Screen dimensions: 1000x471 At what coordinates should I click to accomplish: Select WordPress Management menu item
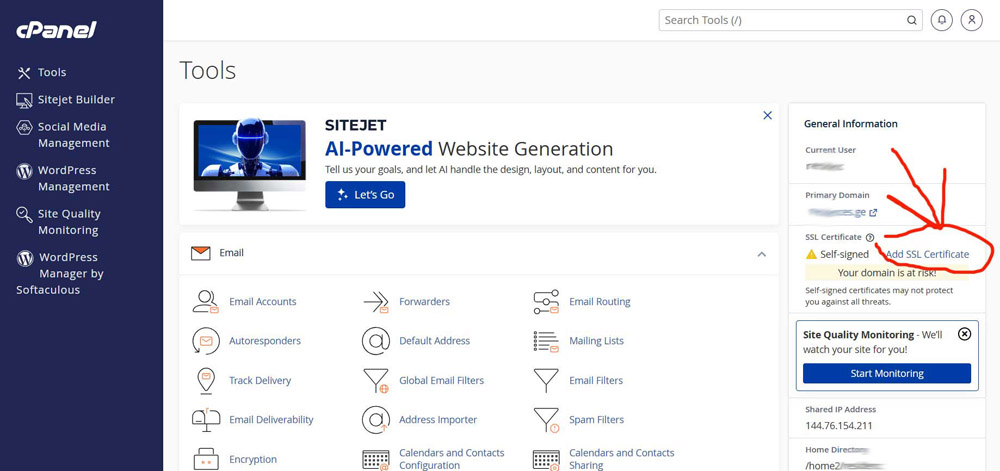click(x=73, y=178)
